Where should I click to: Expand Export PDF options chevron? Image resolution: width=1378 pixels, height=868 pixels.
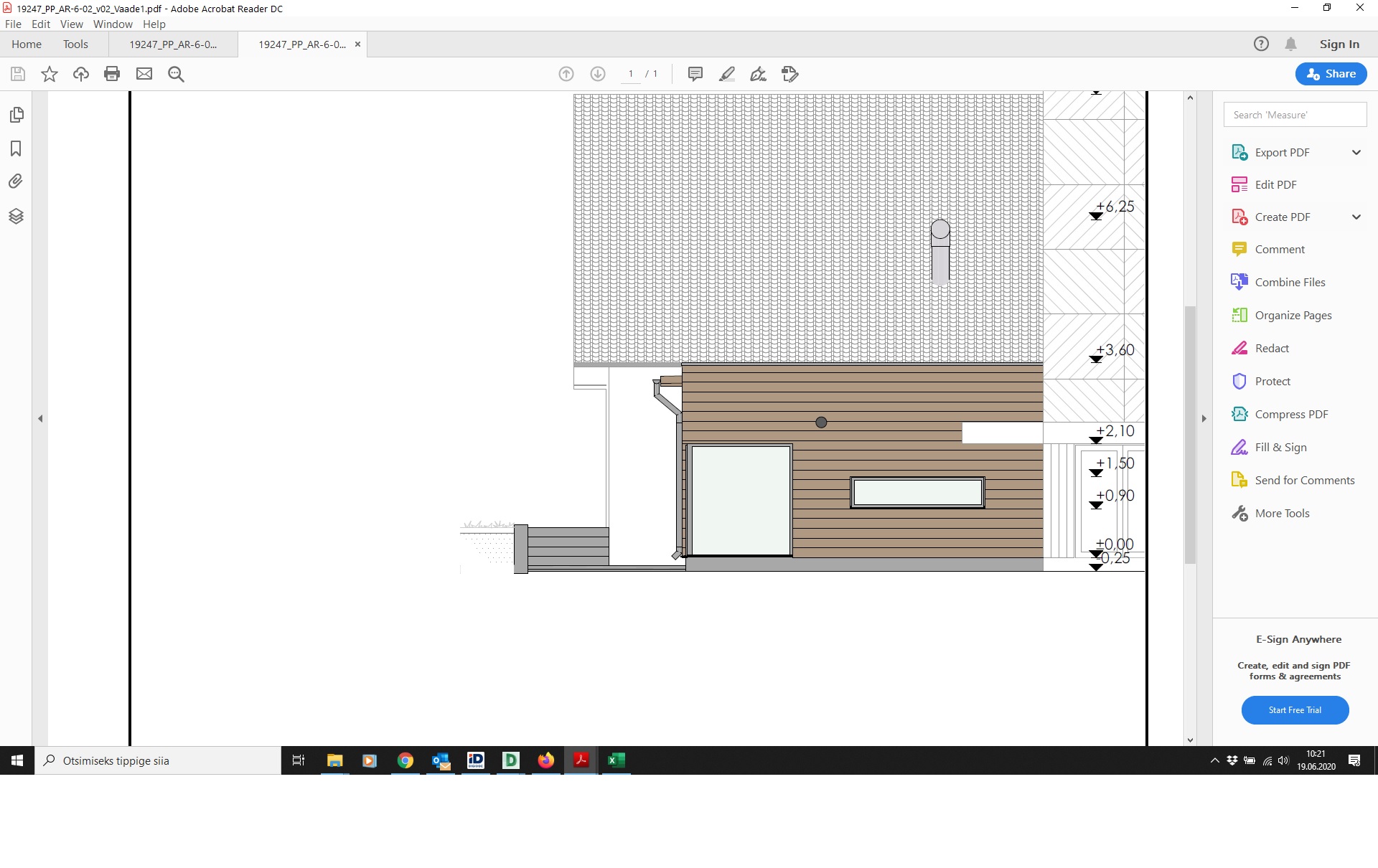(1356, 152)
